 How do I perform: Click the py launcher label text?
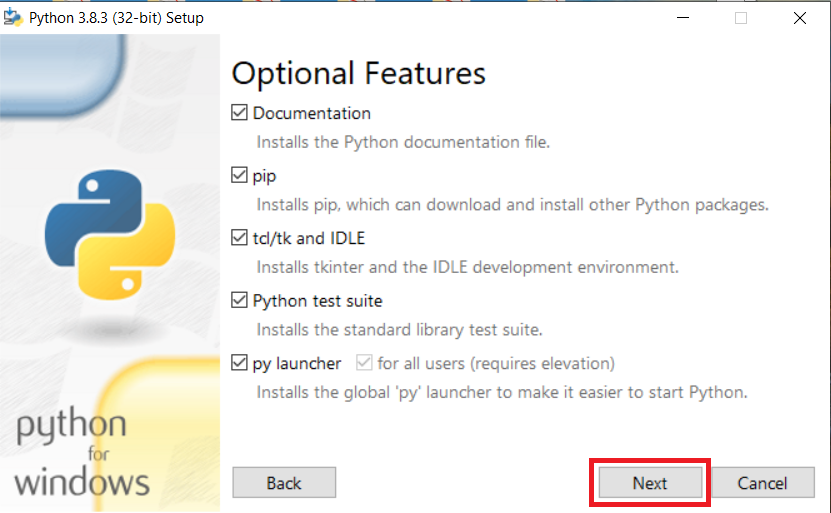point(297,364)
